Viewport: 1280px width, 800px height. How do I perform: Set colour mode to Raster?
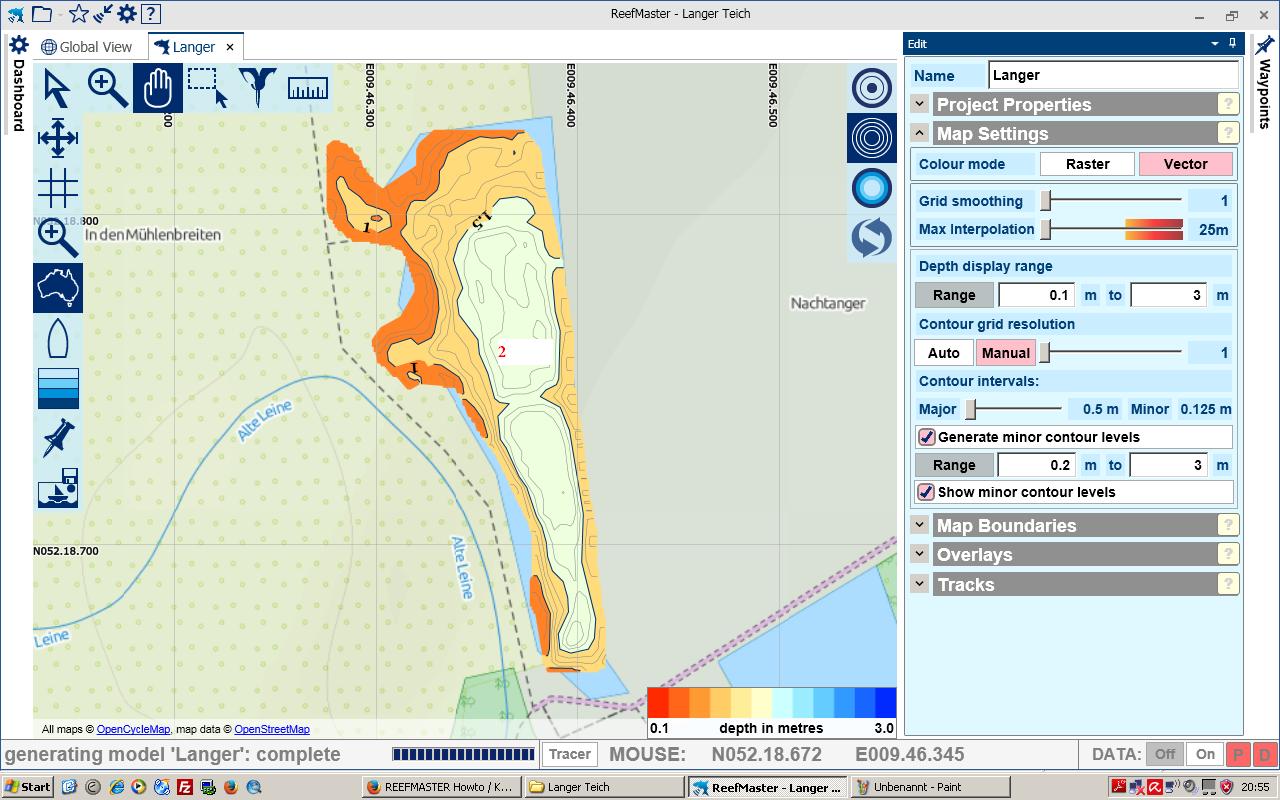[x=1088, y=164]
